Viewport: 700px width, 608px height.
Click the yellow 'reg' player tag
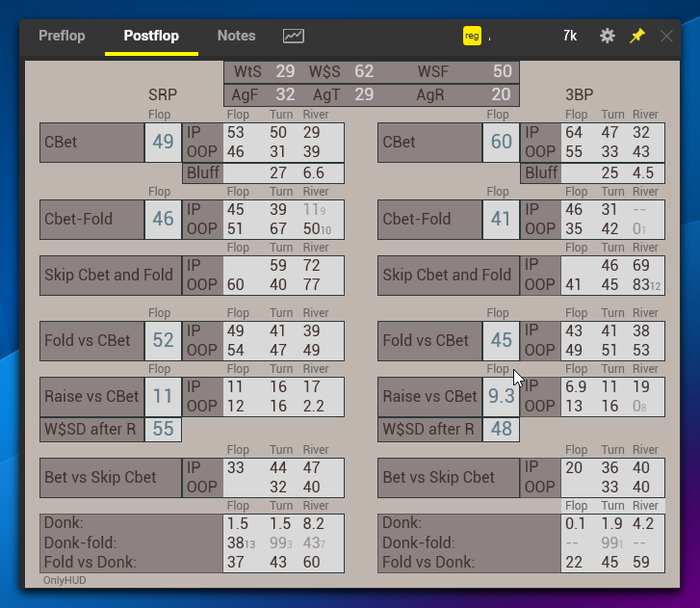(472, 36)
